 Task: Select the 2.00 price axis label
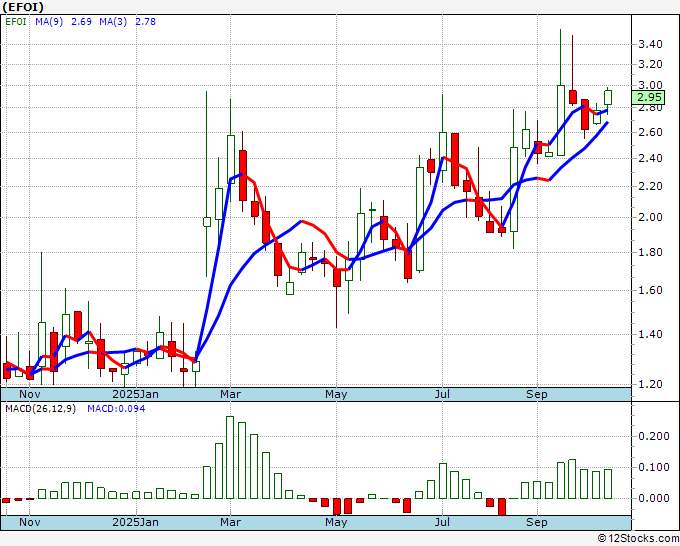pyautogui.click(x=649, y=218)
